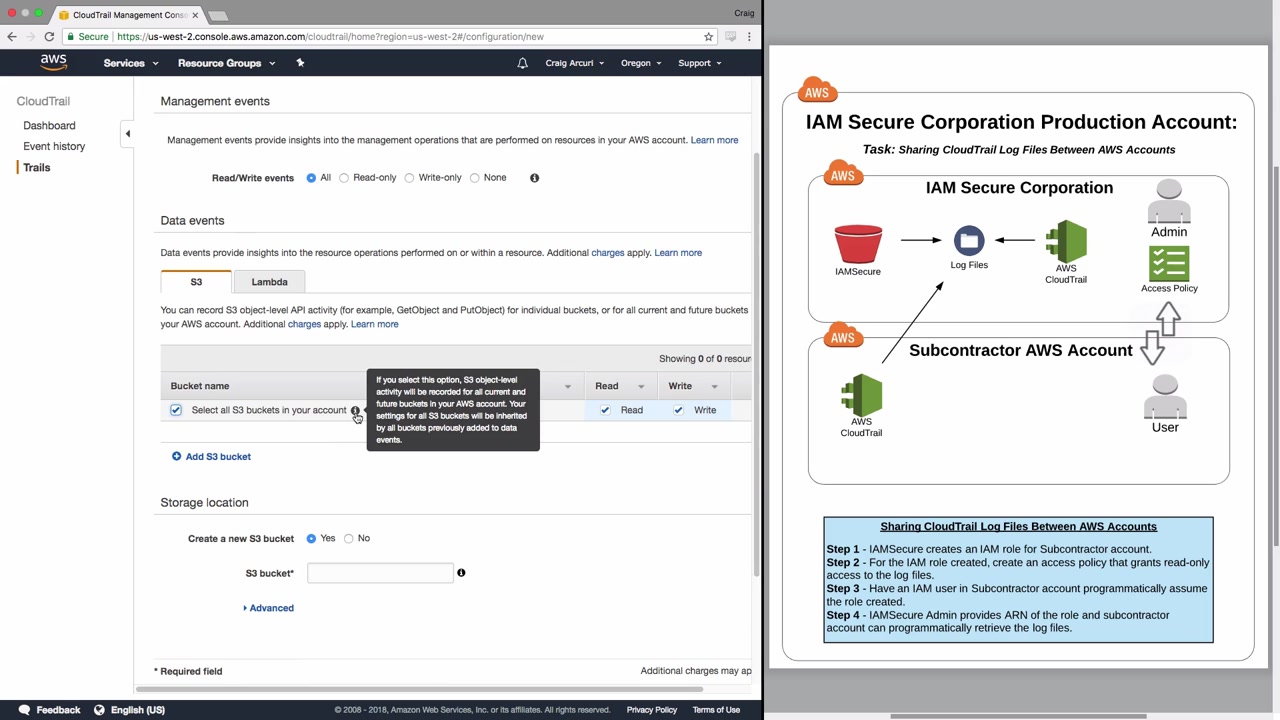Choose Yes for Create a new S3 bucket
The width and height of the screenshot is (1280, 720).
point(311,539)
